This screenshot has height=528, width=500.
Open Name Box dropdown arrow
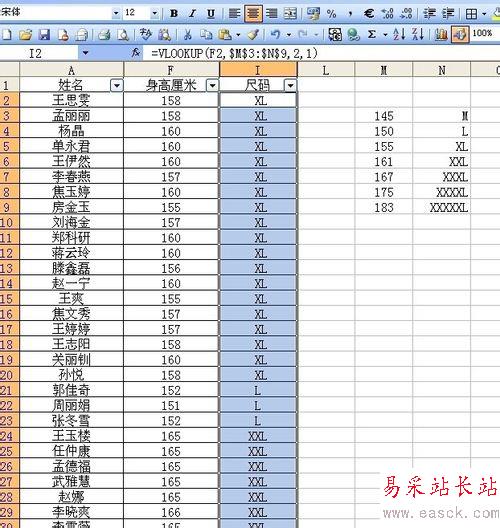point(86,53)
